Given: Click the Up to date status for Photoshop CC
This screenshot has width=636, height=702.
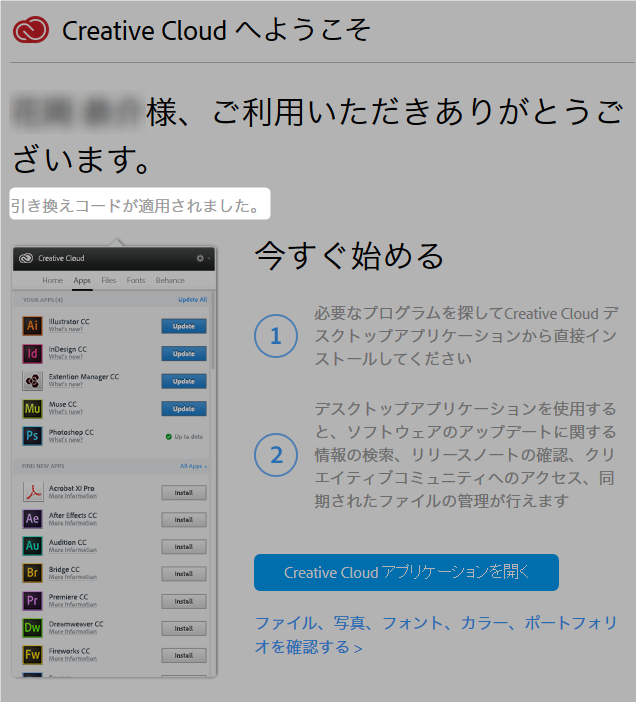Looking at the screenshot, I should click(x=184, y=437).
